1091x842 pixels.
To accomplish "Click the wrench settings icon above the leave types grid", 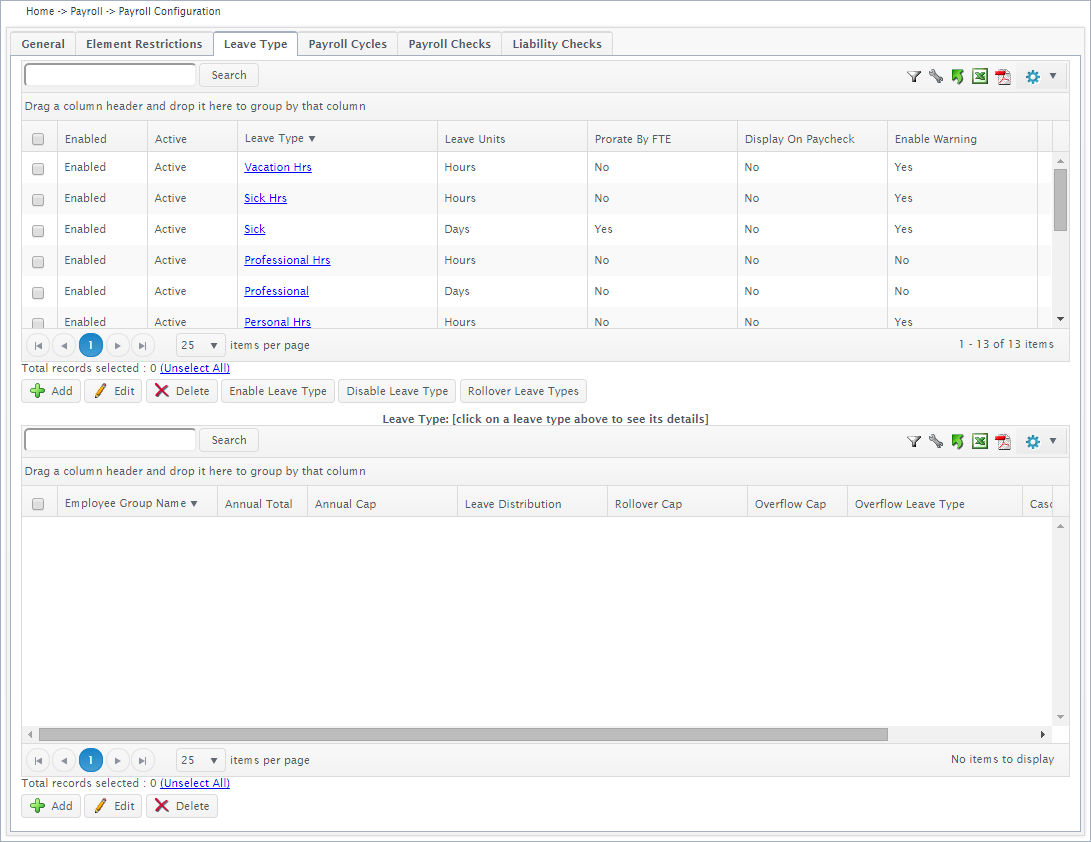I will [936, 76].
